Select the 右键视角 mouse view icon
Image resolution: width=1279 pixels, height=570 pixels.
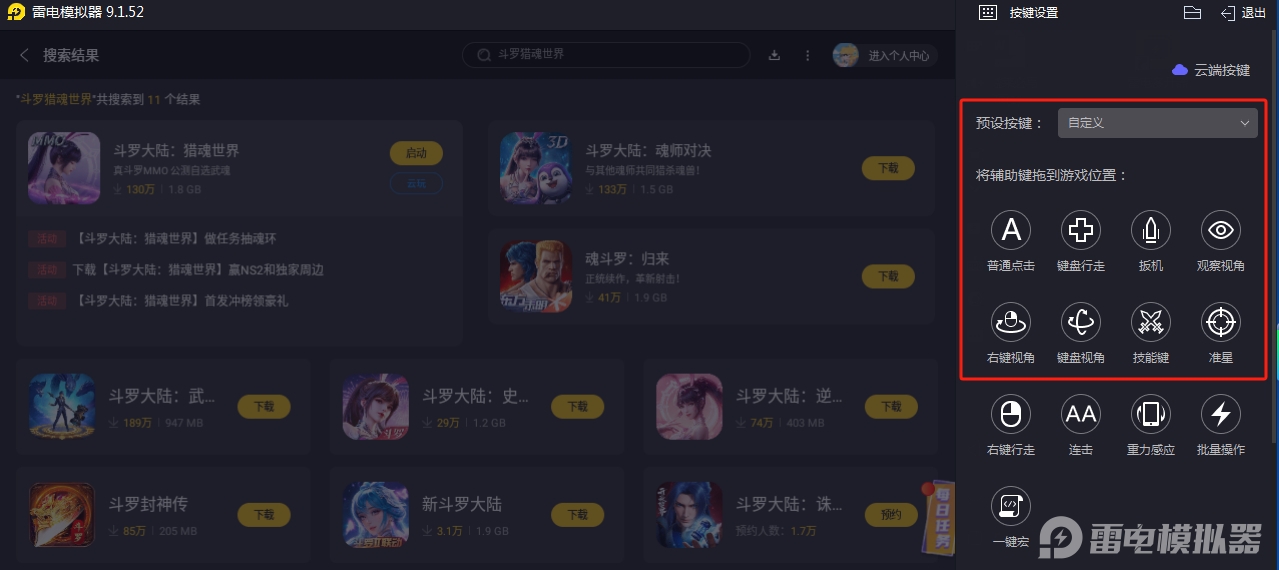1011,322
